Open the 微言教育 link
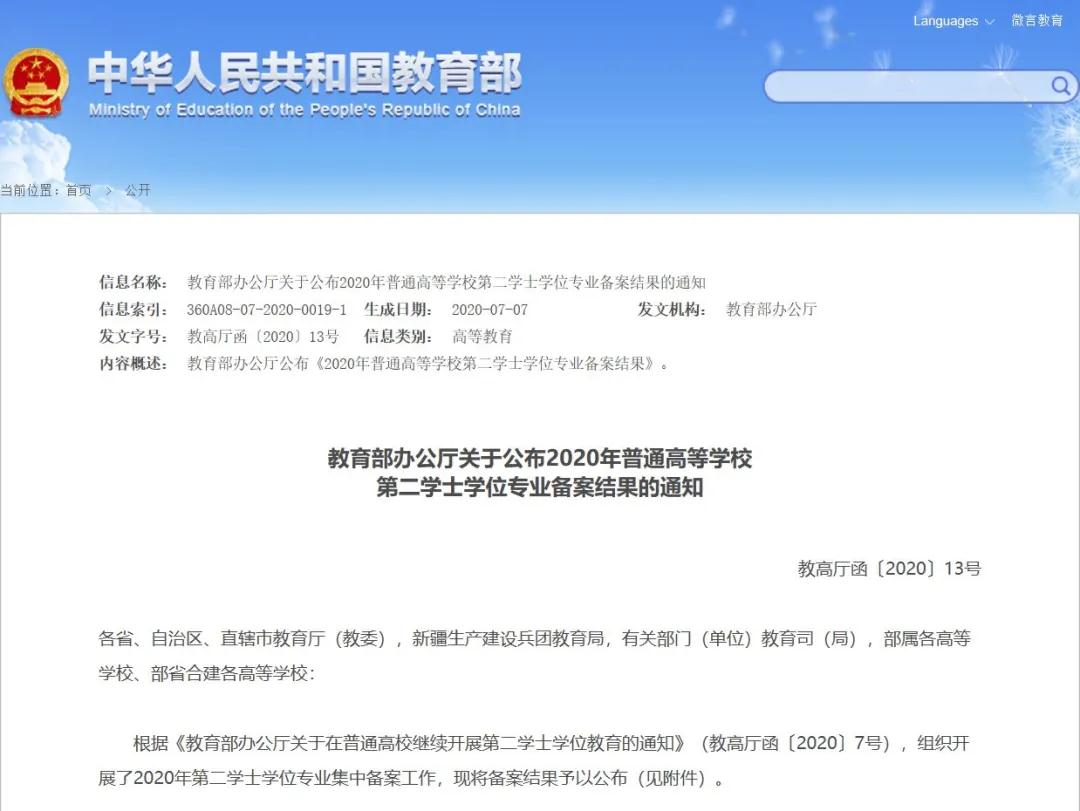Screen dimensions: 1080x811 [x=1037, y=21]
